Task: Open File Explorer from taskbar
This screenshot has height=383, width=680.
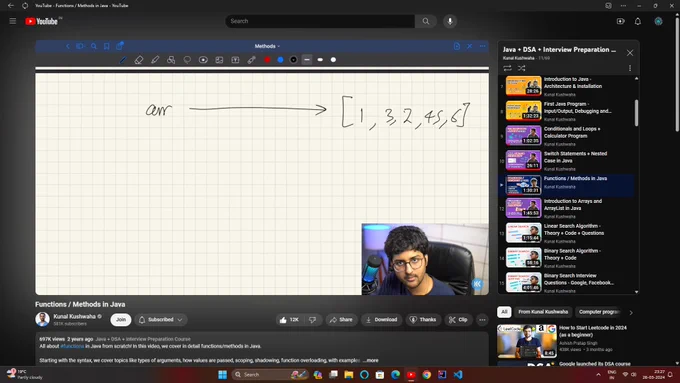Action: tap(349, 375)
